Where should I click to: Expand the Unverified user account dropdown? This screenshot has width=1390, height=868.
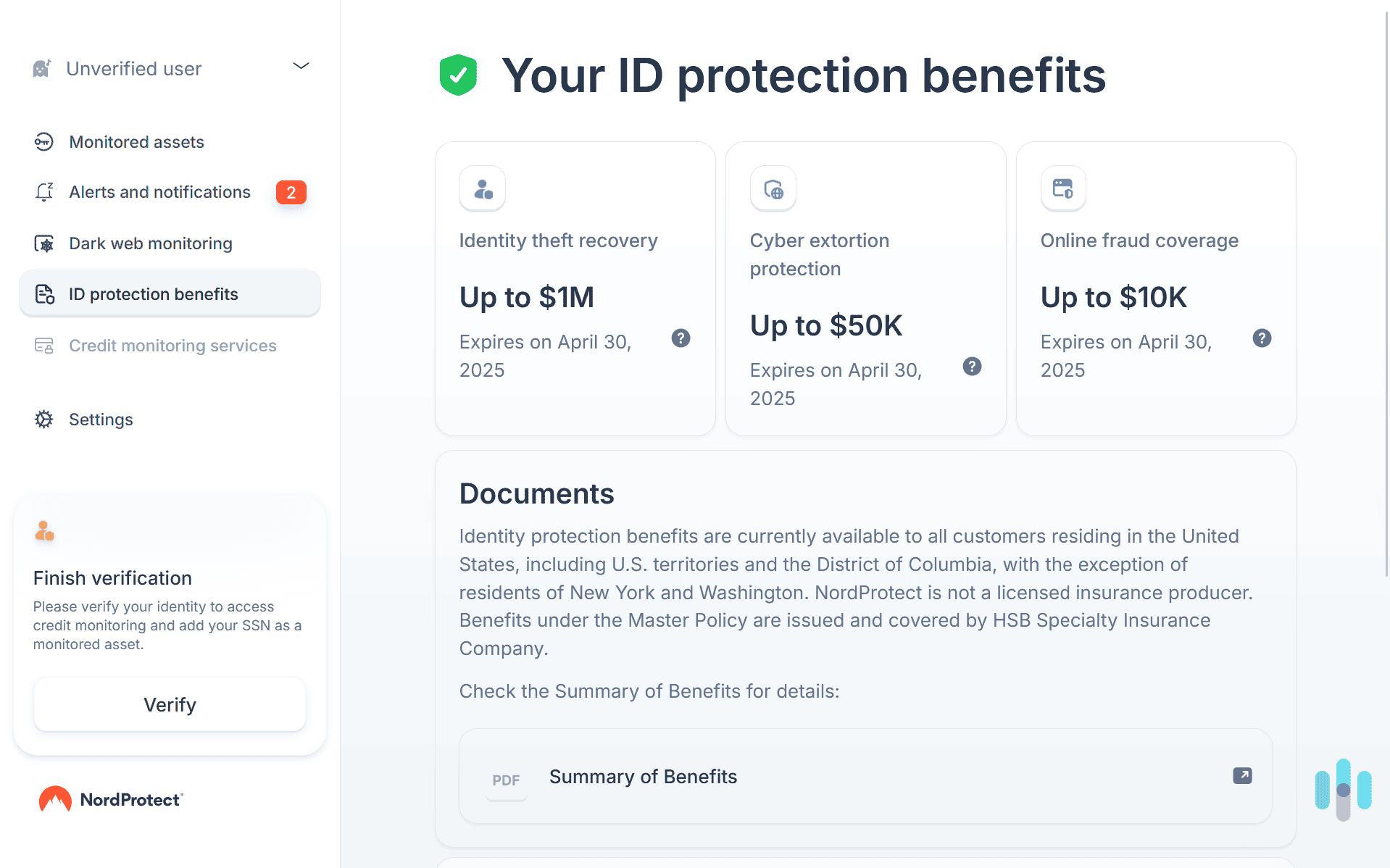(301, 66)
